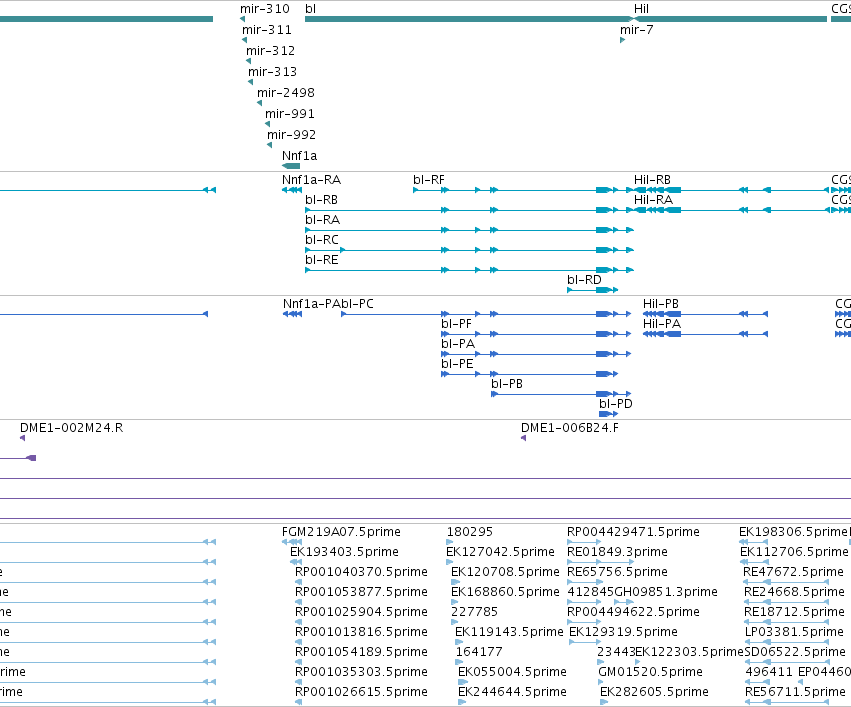Click the DME1-002M24.R BAC end label
Viewport: 851px width, 707px height.
pyautogui.click(x=72, y=428)
